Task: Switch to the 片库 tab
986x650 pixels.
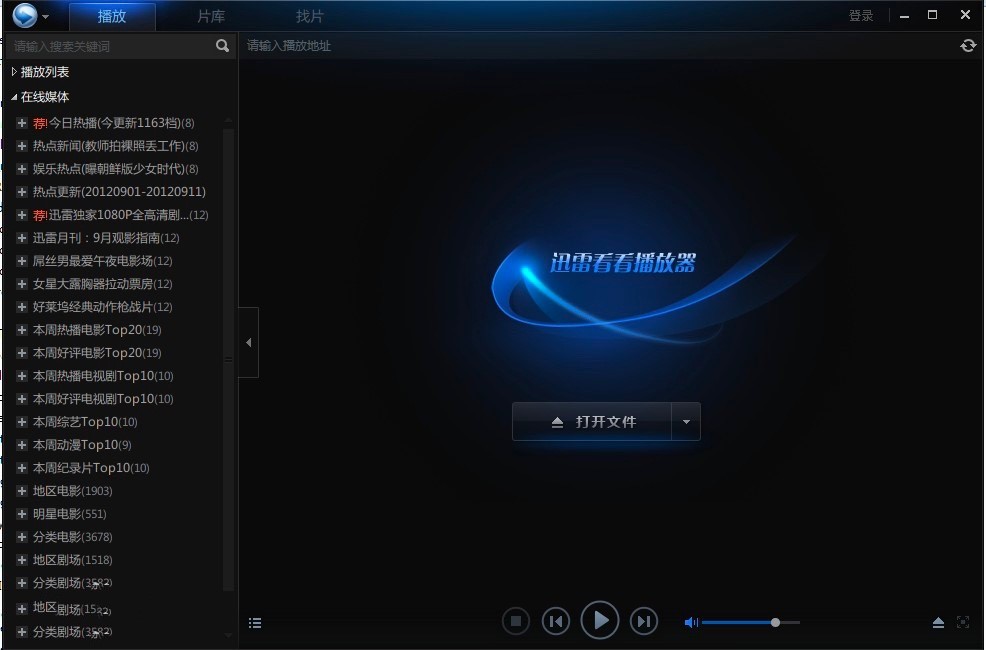Action: coord(211,16)
